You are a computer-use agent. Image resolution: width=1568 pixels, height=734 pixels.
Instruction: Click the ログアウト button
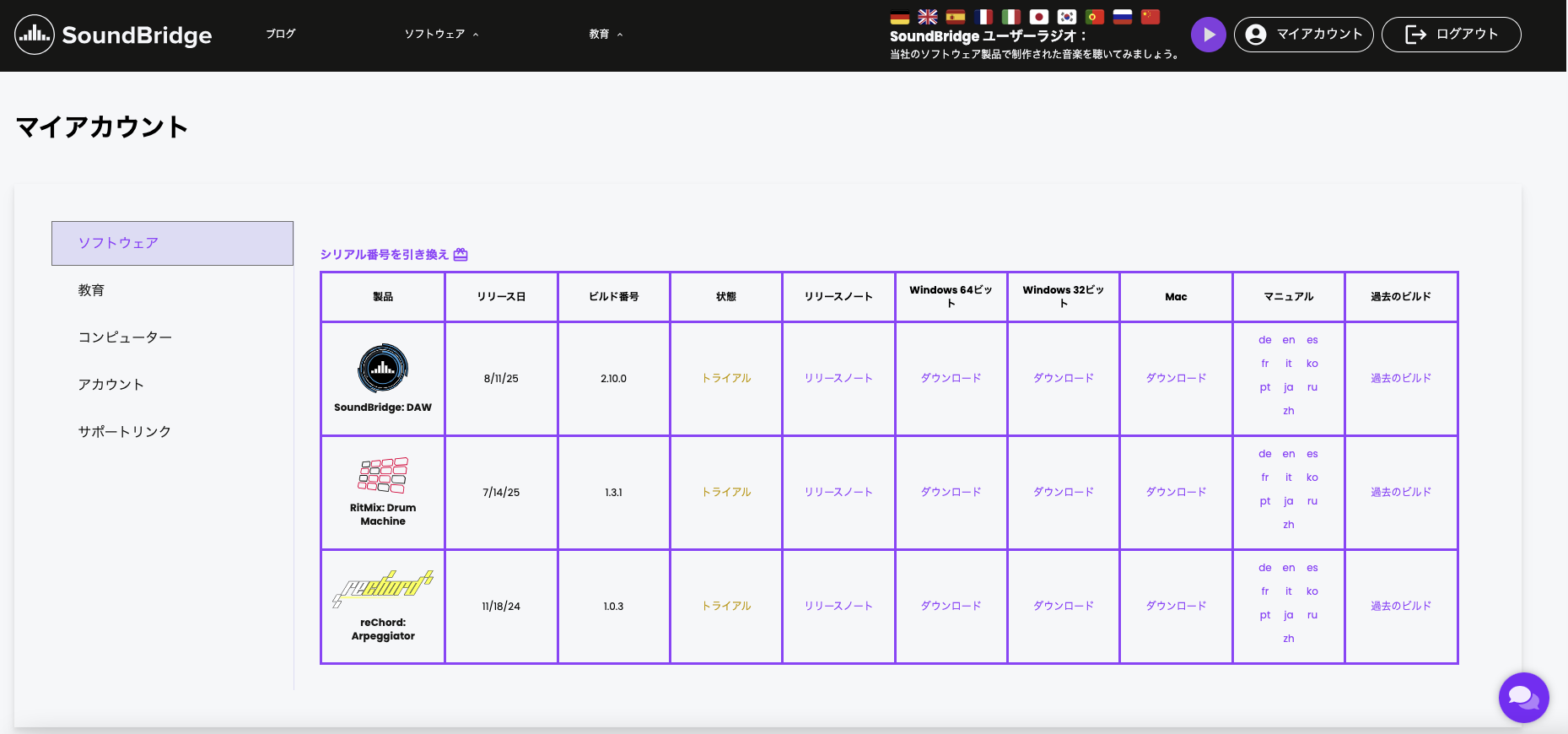(1452, 35)
